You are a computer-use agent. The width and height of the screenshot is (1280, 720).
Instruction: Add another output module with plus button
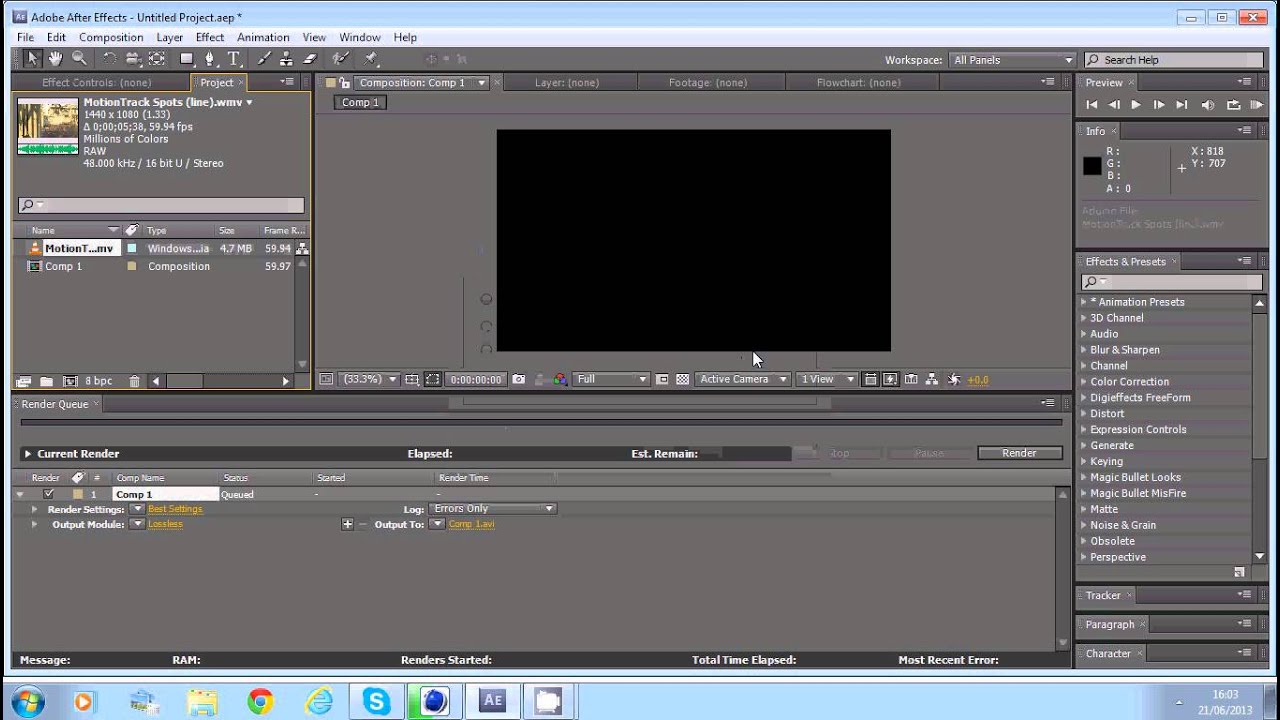click(347, 524)
